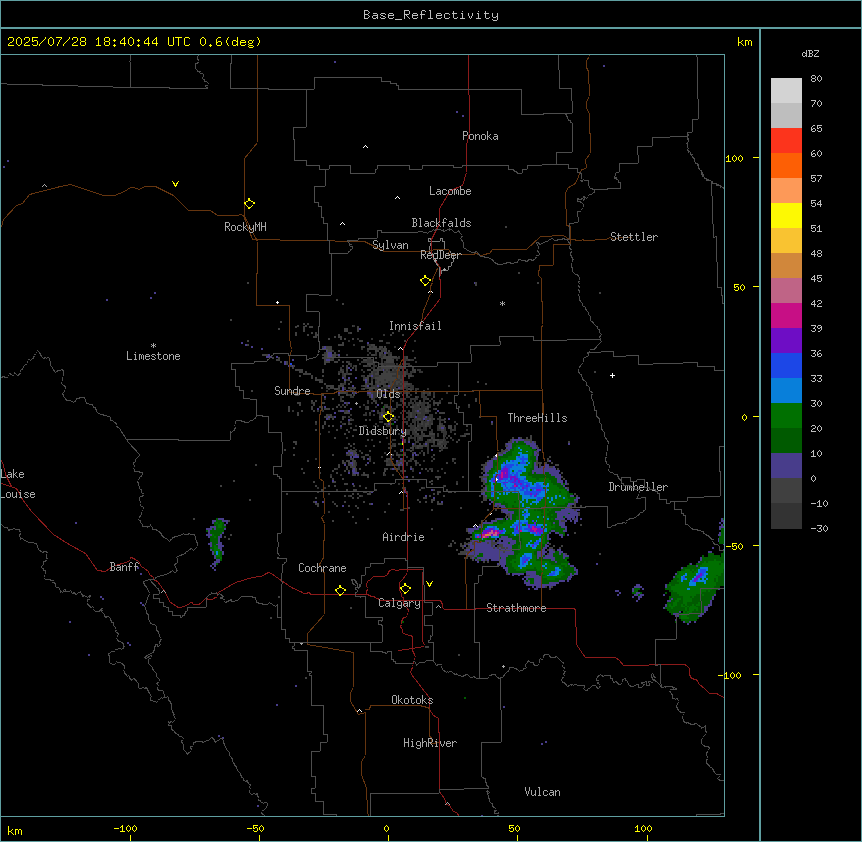Click the small green radar echo northeast of Banff
Image resolution: width=862 pixels, height=842 pixels.
tap(217, 542)
